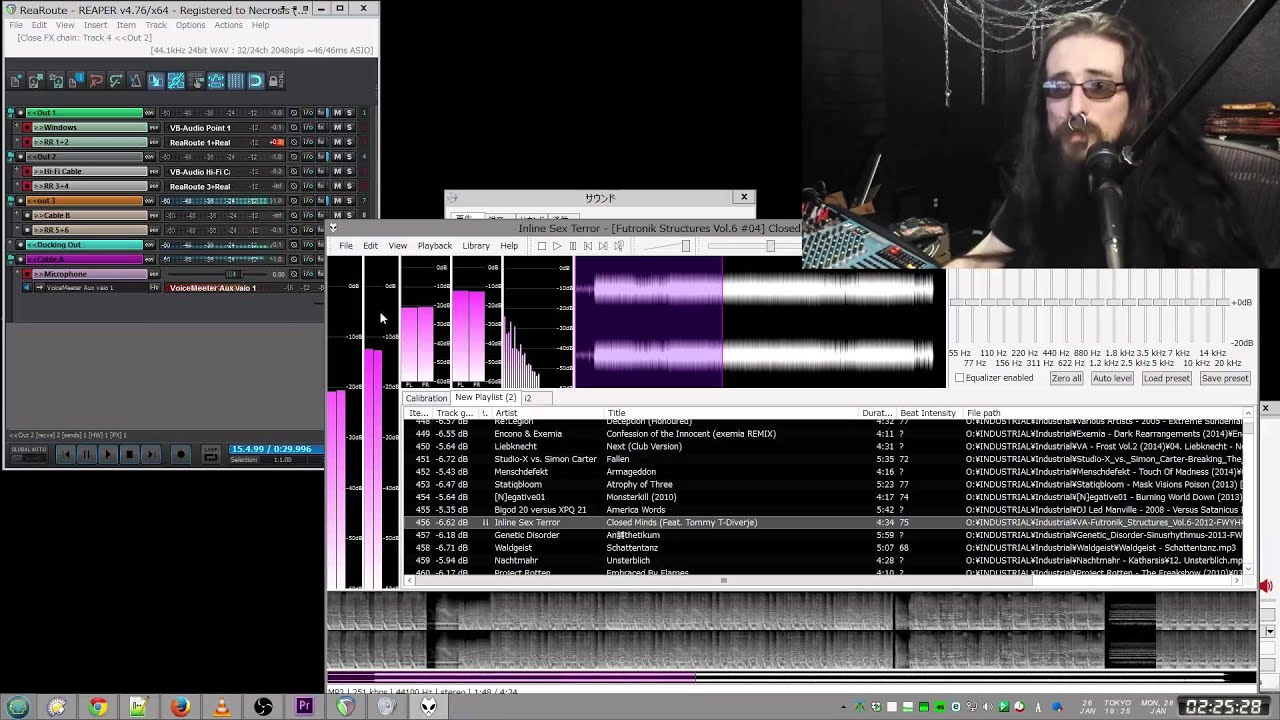Pause playback in foobar2000 toolbar
Screen dimensions: 1280x720
coord(573,246)
